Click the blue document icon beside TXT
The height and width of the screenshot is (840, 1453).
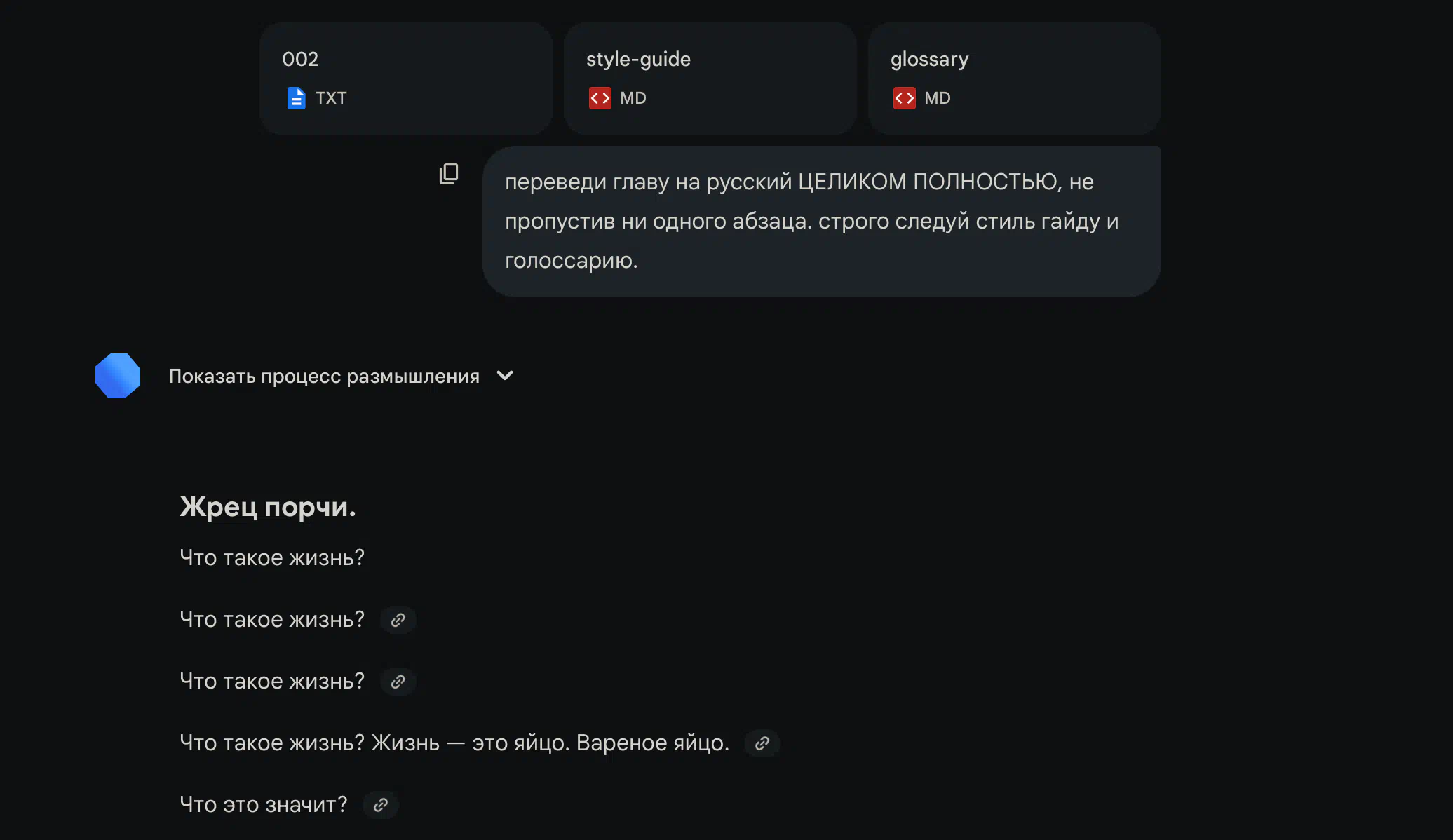pyautogui.click(x=297, y=98)
